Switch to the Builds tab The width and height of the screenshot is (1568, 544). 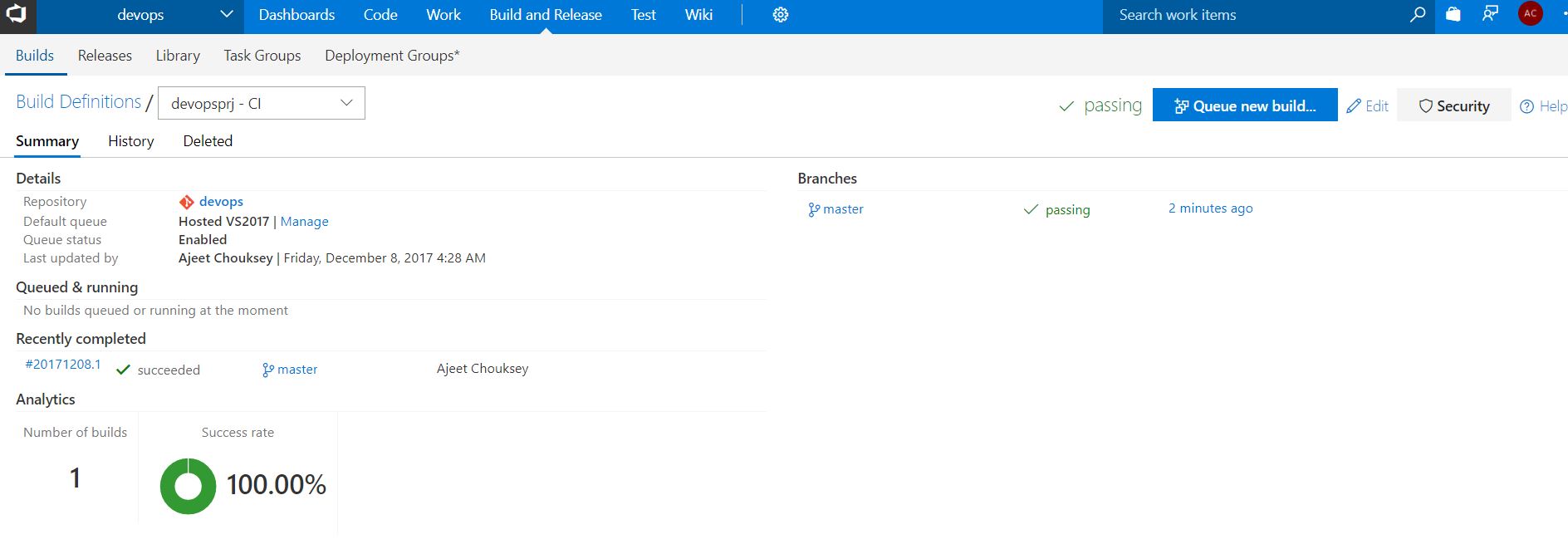click(x=35, y=56)
